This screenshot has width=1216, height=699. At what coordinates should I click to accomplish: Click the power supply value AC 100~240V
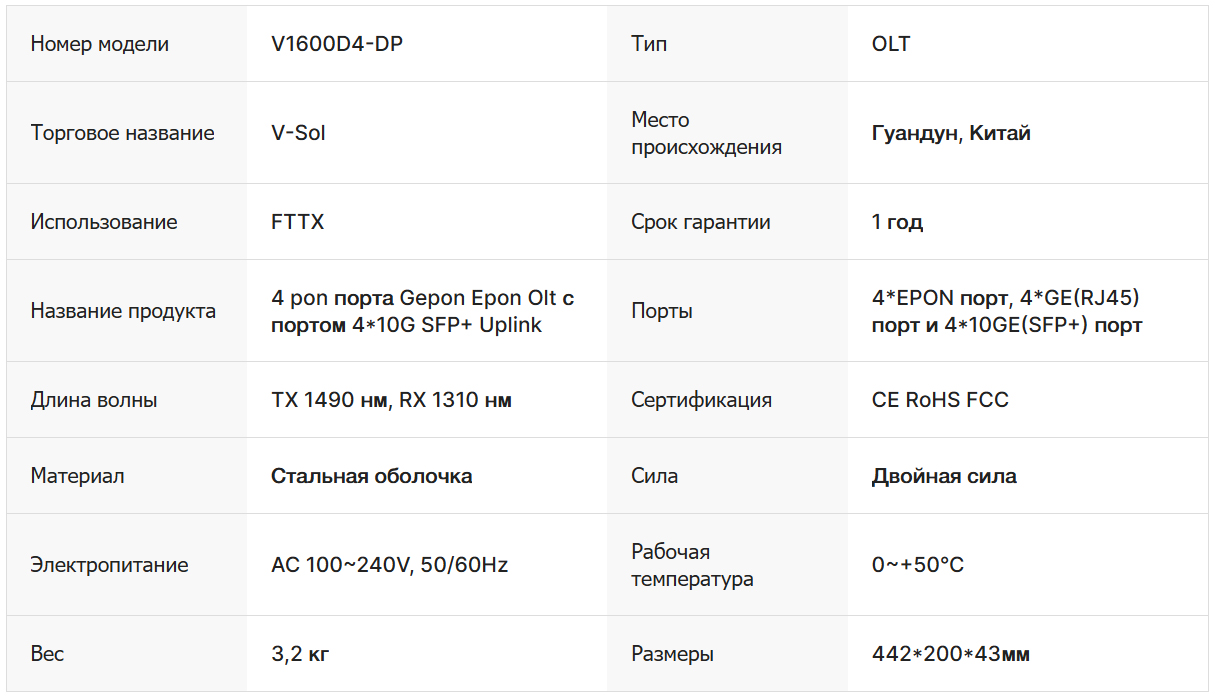(x=389, y=565)
